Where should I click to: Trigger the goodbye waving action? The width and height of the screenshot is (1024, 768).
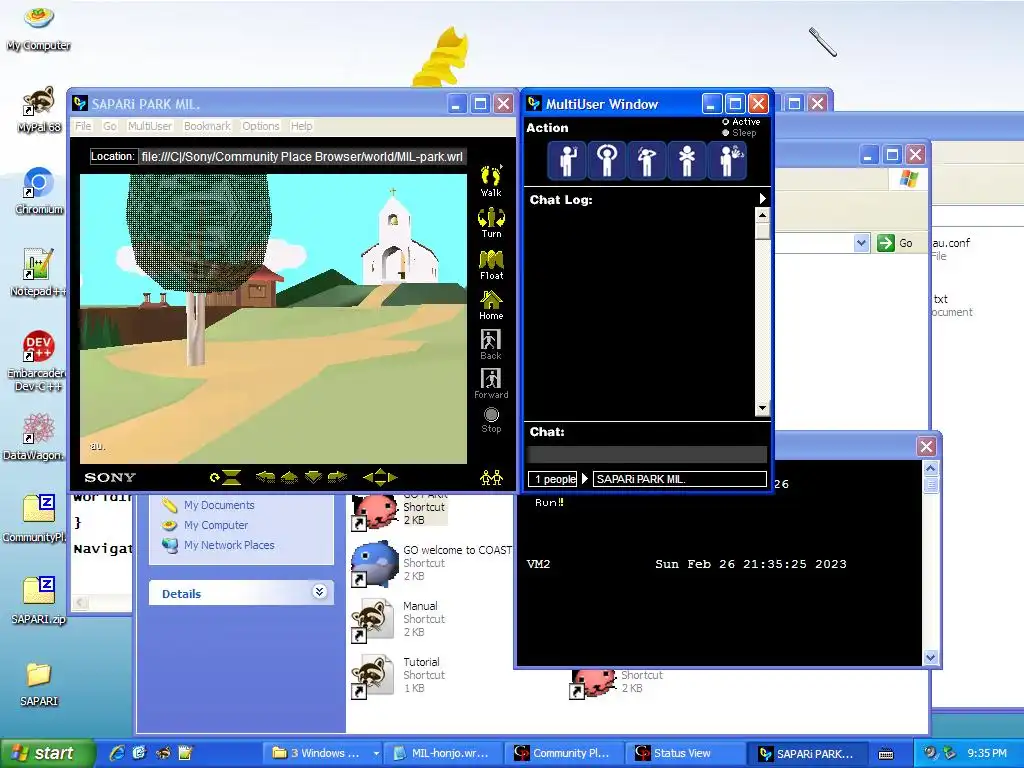pyautogui.click(x=727, y=160)
